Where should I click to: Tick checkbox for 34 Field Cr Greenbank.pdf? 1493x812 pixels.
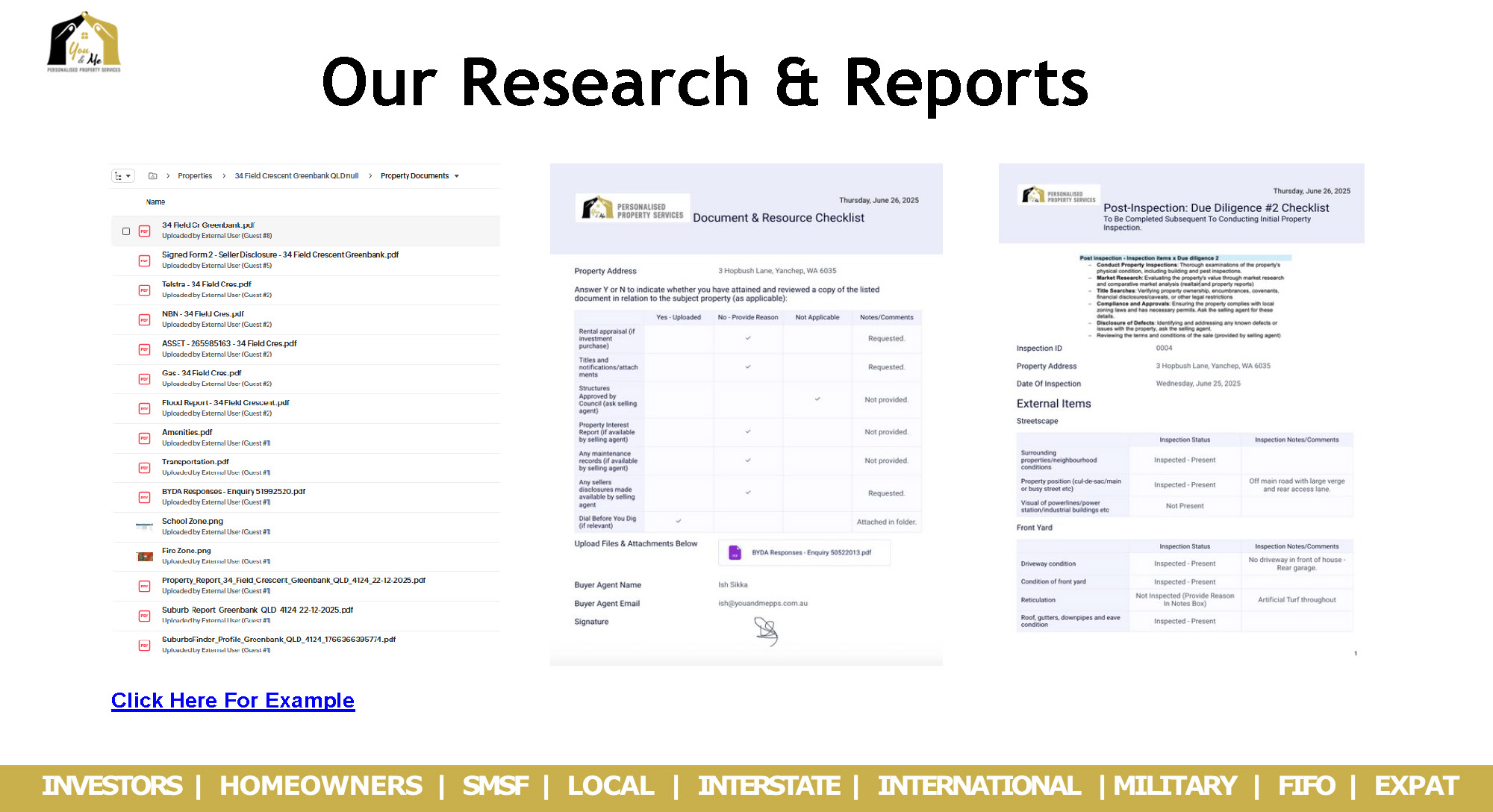126,231
